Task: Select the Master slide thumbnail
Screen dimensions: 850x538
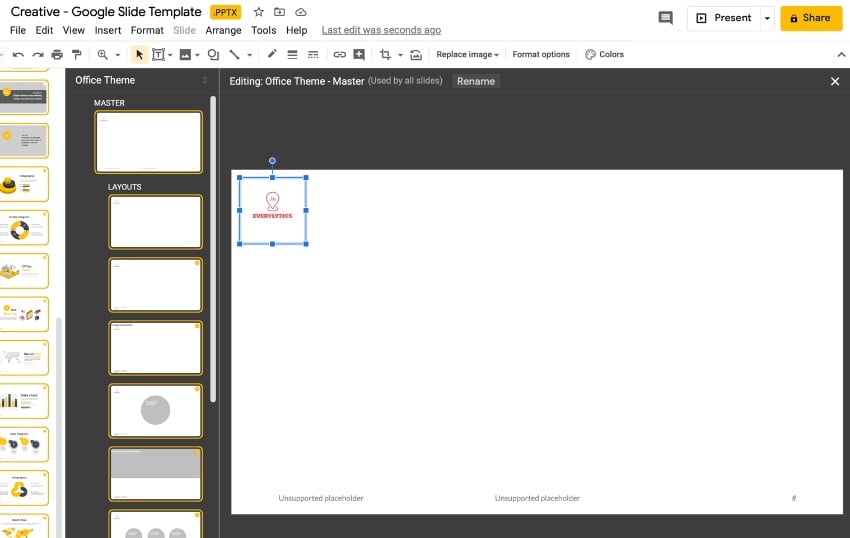Action: [148, 142]
